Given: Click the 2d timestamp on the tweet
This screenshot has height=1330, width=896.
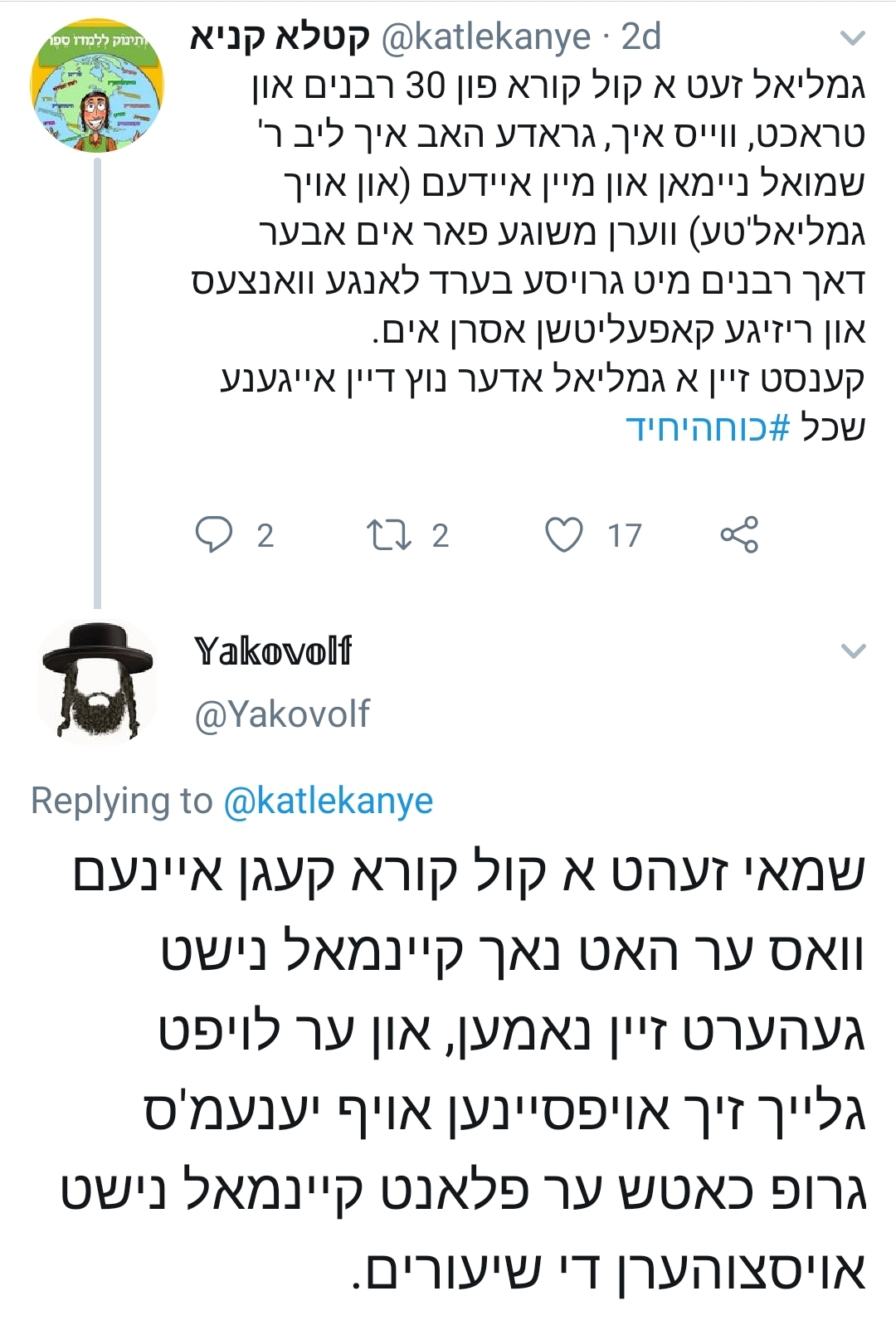Looking at the screenshot, I should point(641,37).
